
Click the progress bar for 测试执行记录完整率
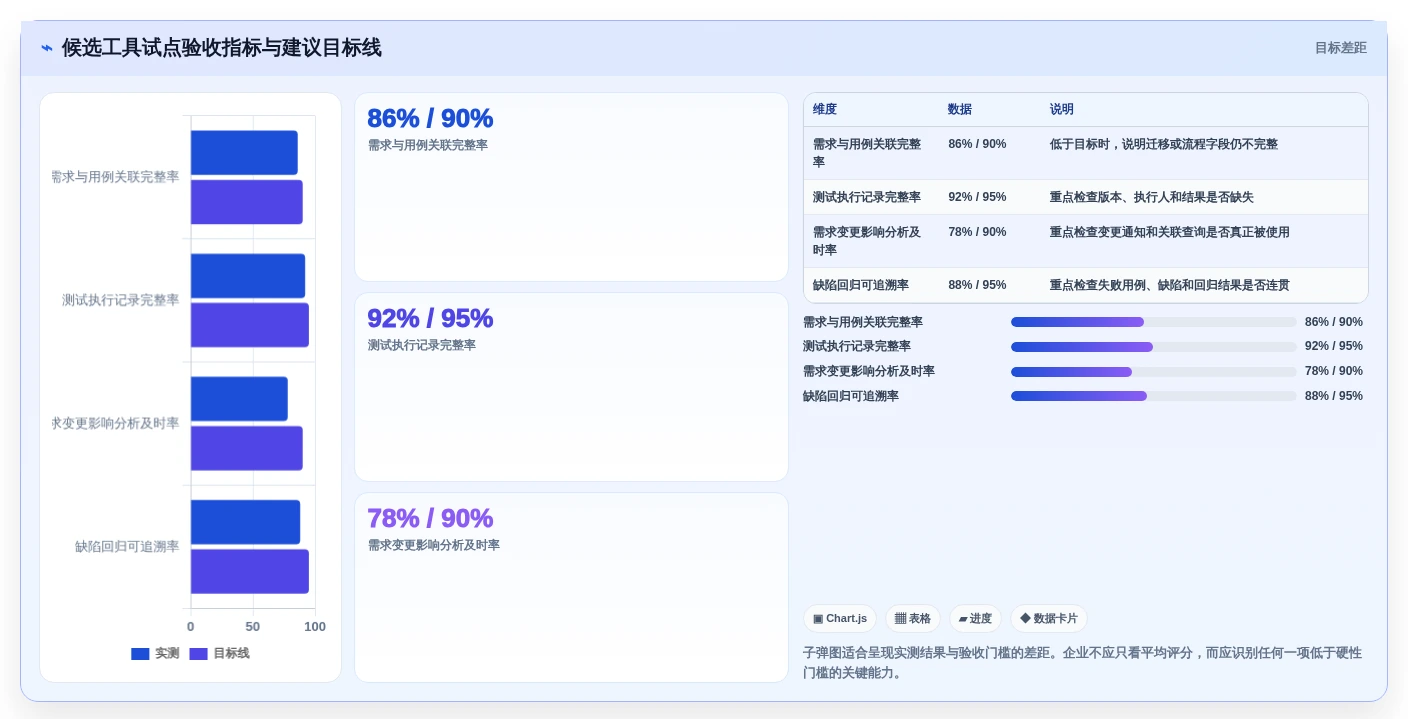coord(1154,347)
